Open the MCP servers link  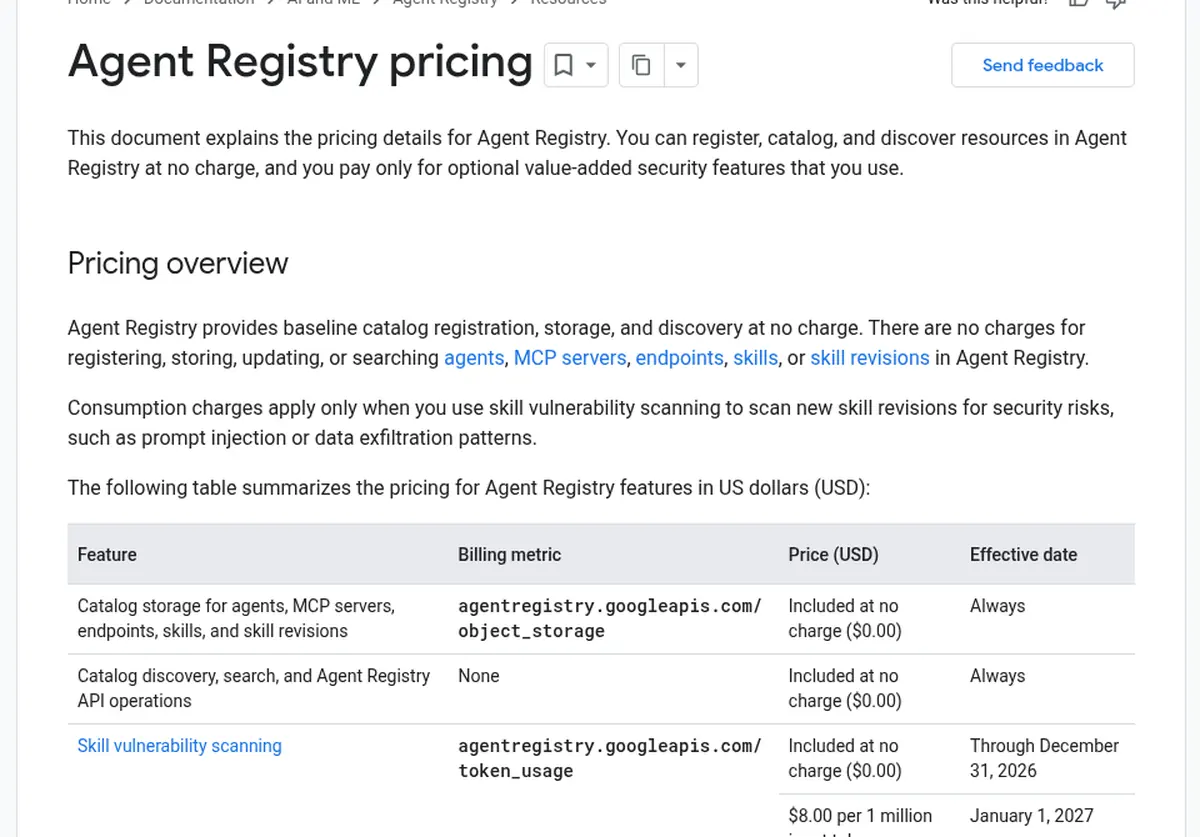(570, 358)
